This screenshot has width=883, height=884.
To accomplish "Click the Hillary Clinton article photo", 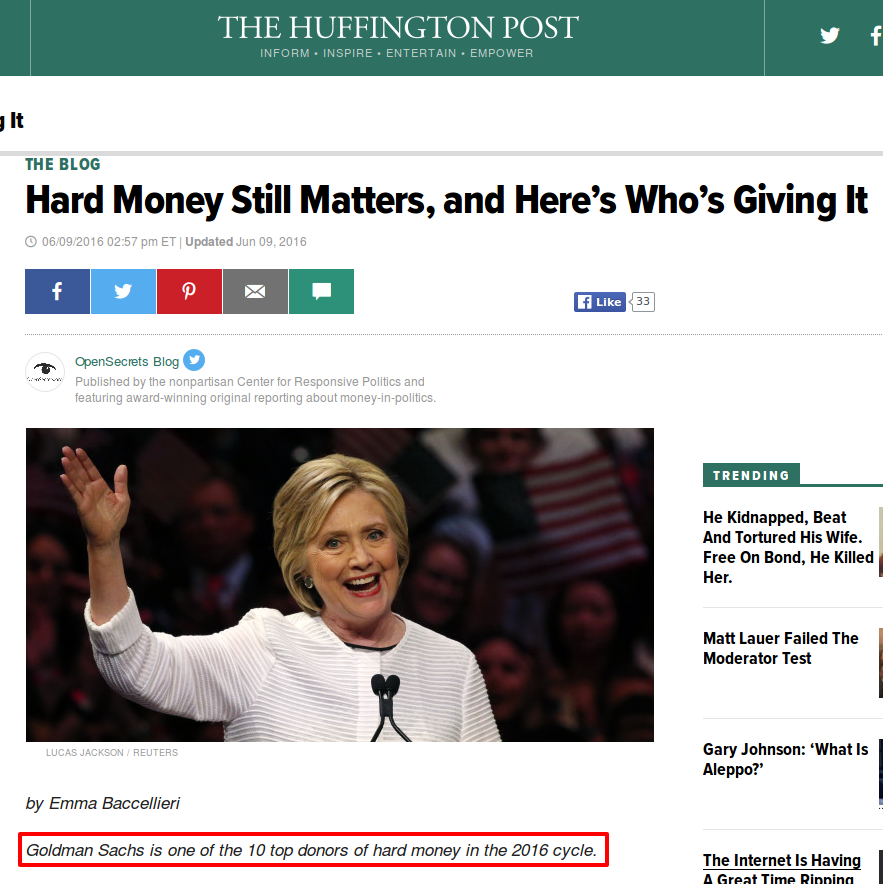I will pos(340,585).
